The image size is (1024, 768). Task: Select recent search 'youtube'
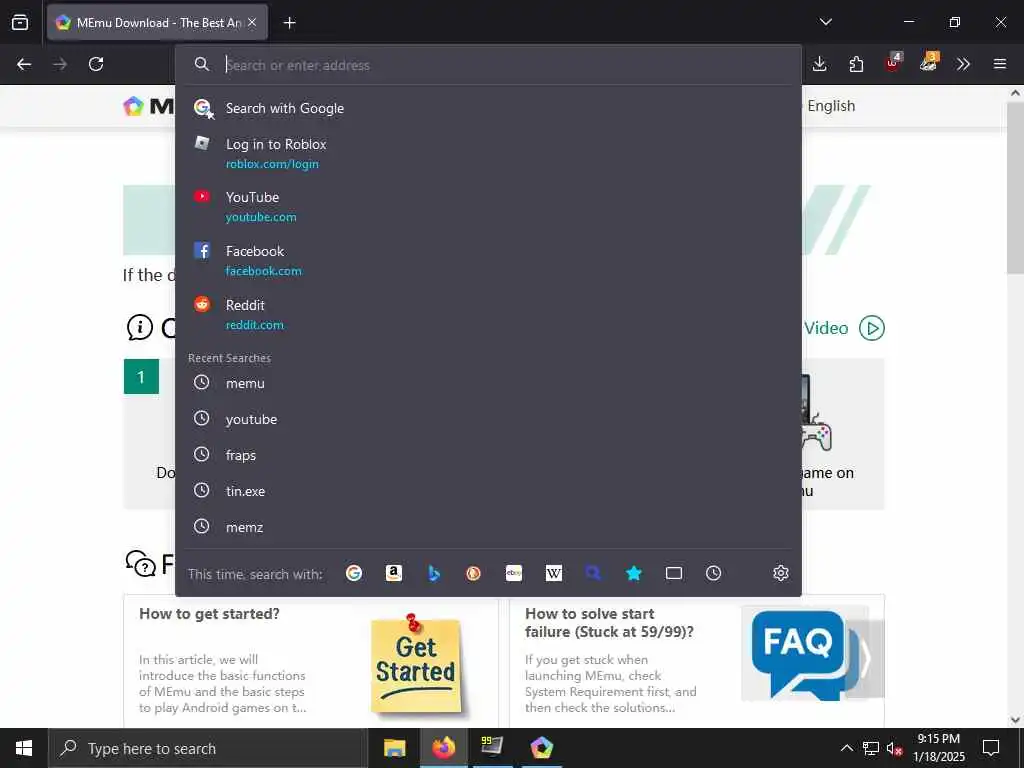pyautogui.click(x=488, y=419)
